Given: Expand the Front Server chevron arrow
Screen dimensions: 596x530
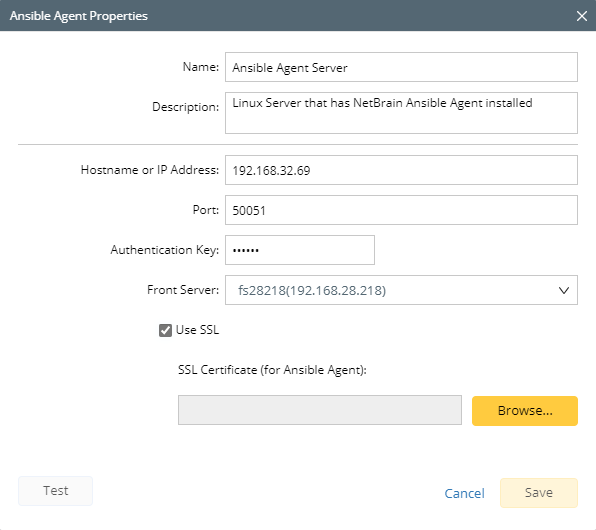Looking at the screenshot, I should click(x=564, y=290).
